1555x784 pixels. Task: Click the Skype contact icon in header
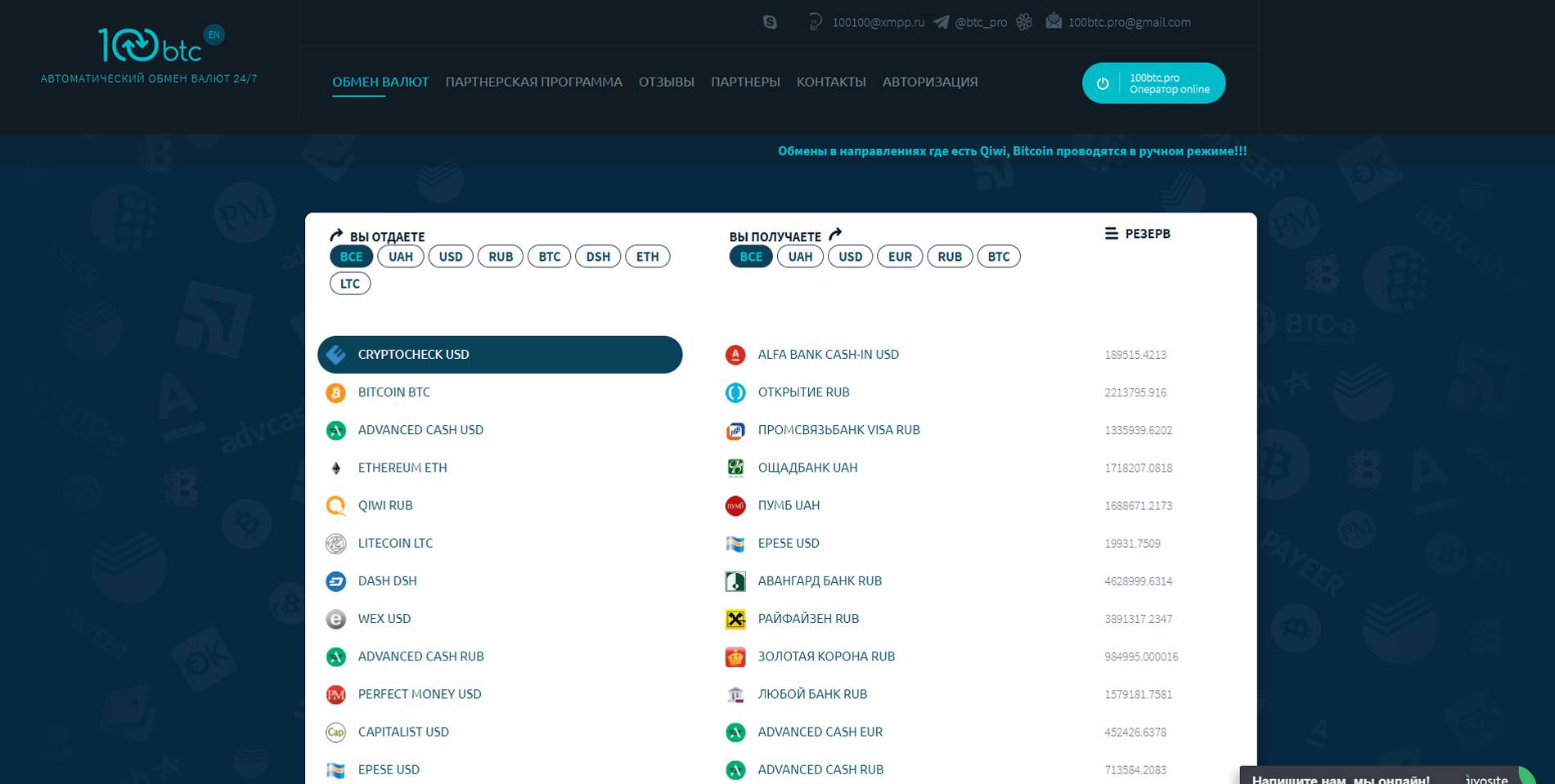[770, 22]
